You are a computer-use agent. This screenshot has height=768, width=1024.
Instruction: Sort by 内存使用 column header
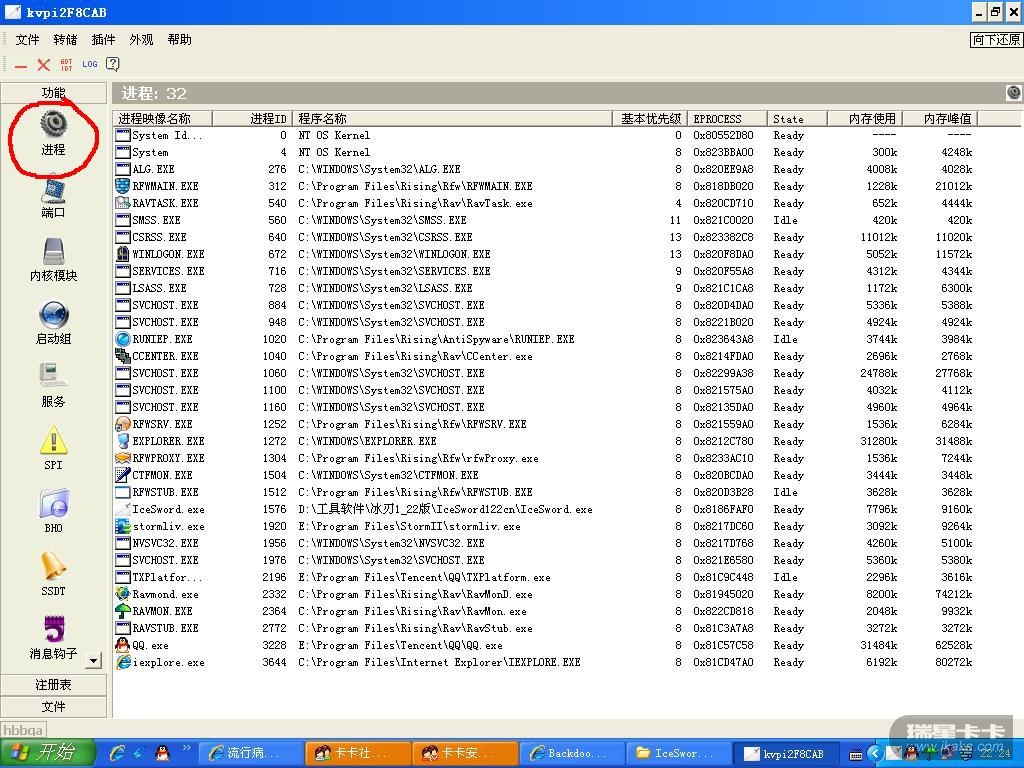tap(866, 118)
